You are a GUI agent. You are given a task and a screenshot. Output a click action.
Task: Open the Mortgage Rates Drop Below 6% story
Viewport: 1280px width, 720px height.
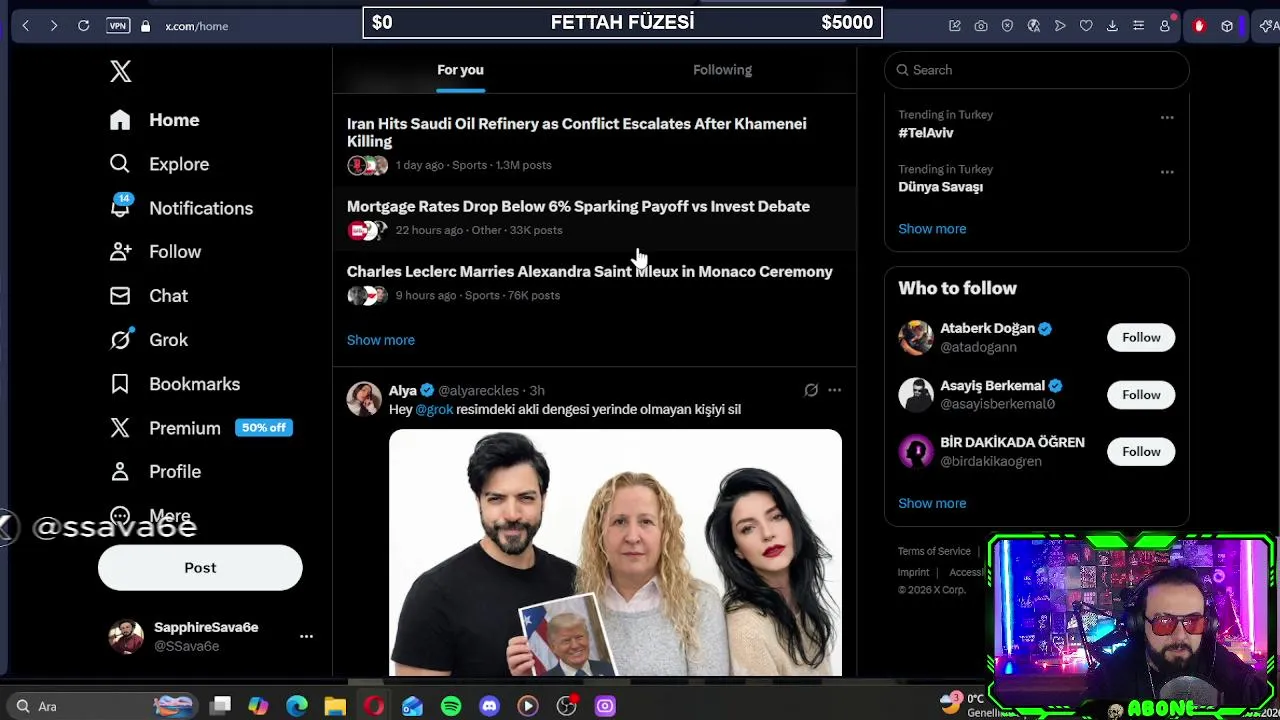point(578,206)
